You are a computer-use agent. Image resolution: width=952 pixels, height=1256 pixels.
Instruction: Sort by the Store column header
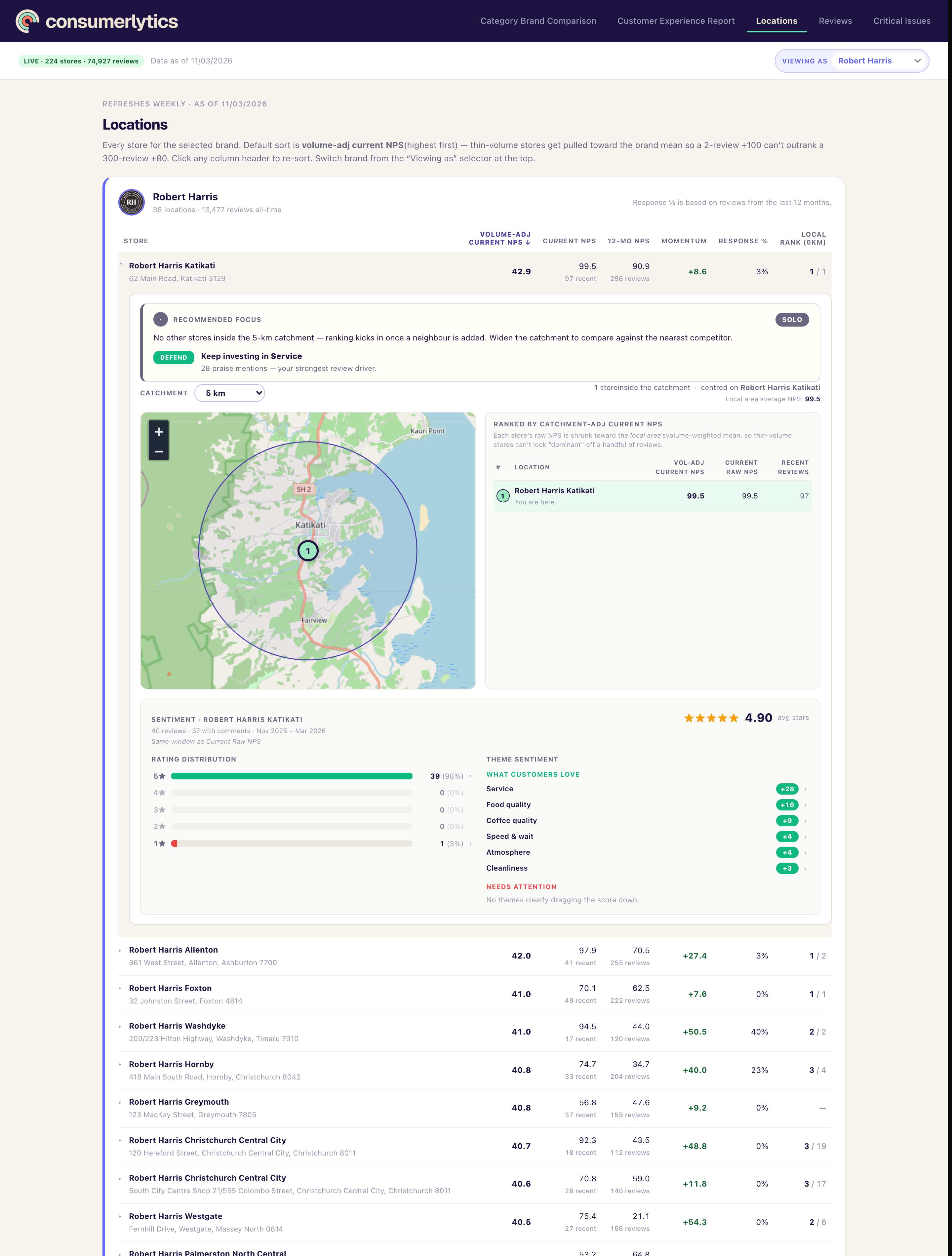tap(136, 241)
